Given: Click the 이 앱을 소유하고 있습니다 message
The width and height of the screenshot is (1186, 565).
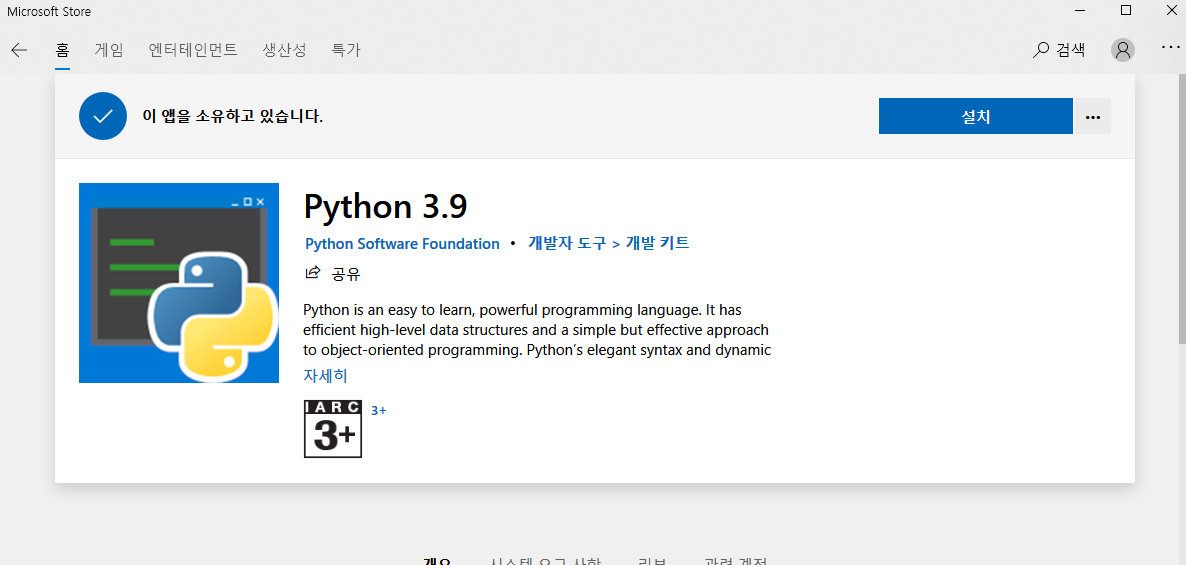Looking at the screenshot, I should (x=233, y=116).
